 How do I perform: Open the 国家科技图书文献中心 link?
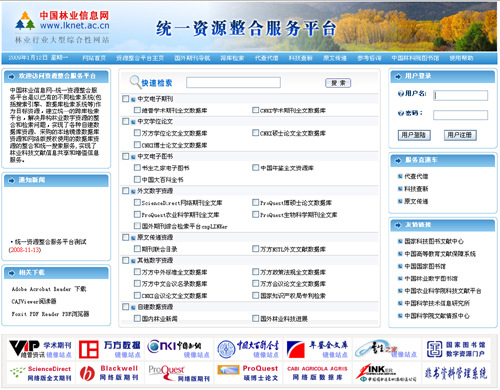[434, 241]
